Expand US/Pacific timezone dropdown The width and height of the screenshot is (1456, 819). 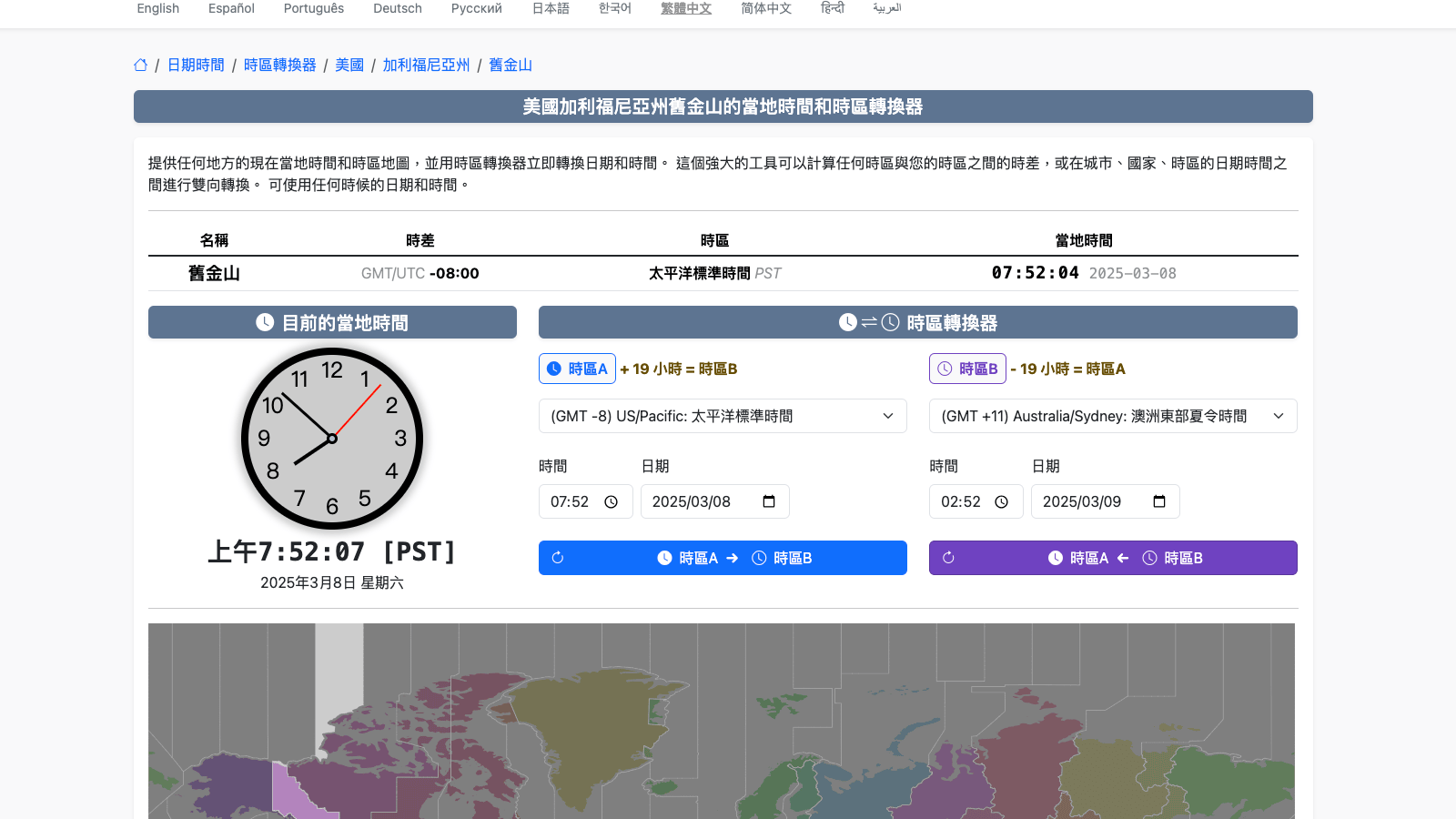tap(723, 416)
